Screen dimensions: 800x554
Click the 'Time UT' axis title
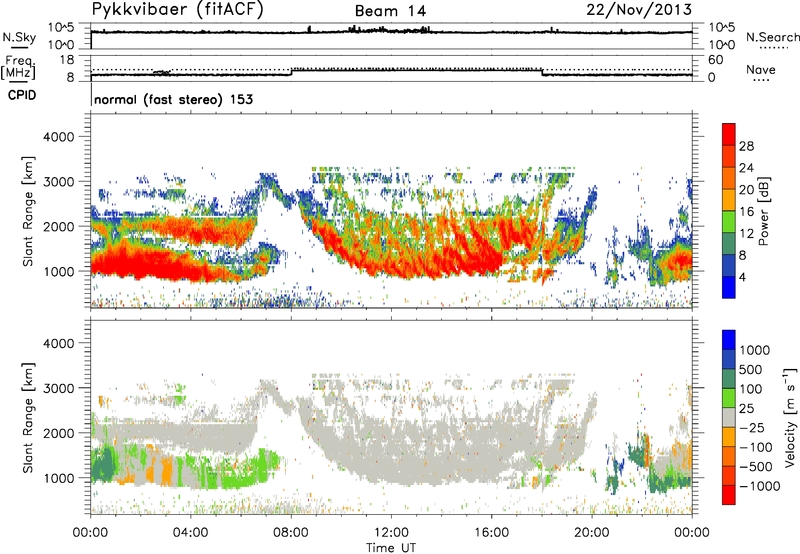pos(391,547)
